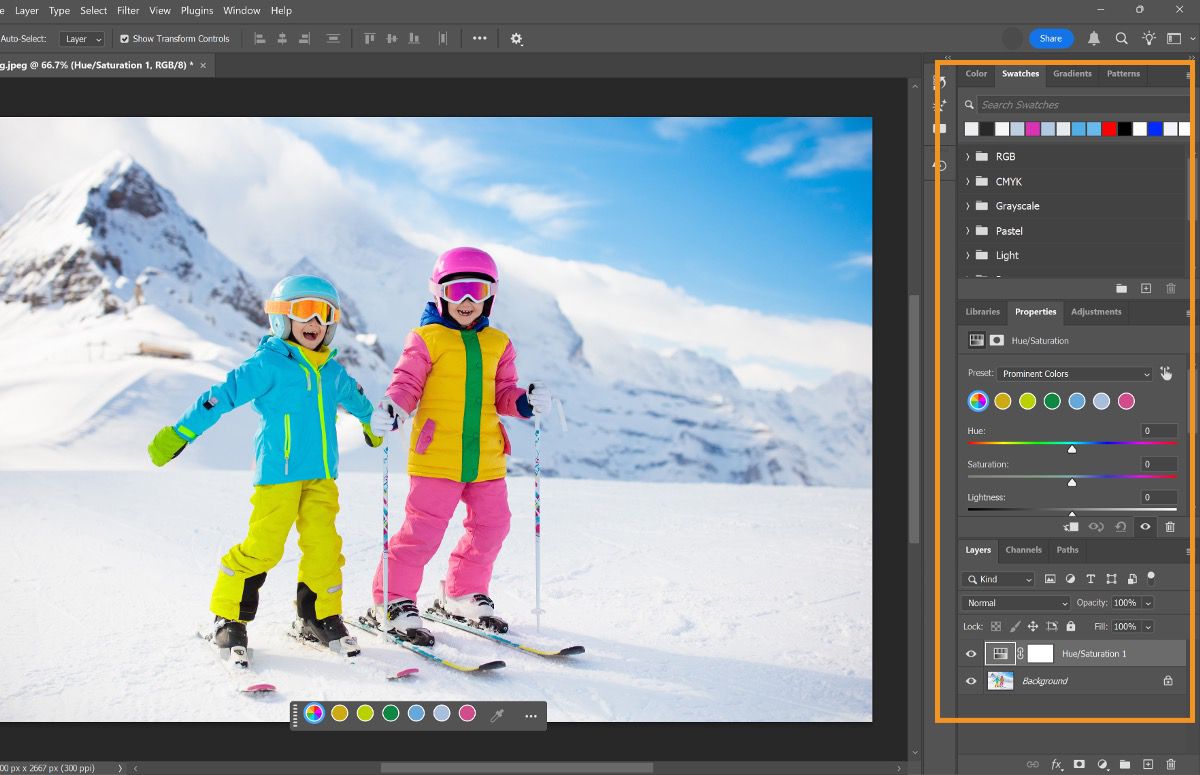Image resolution: width=1200 pixels, height=775 pixels.
Task: Enable the lock transparent pixels option
Action: coord(996,626)
